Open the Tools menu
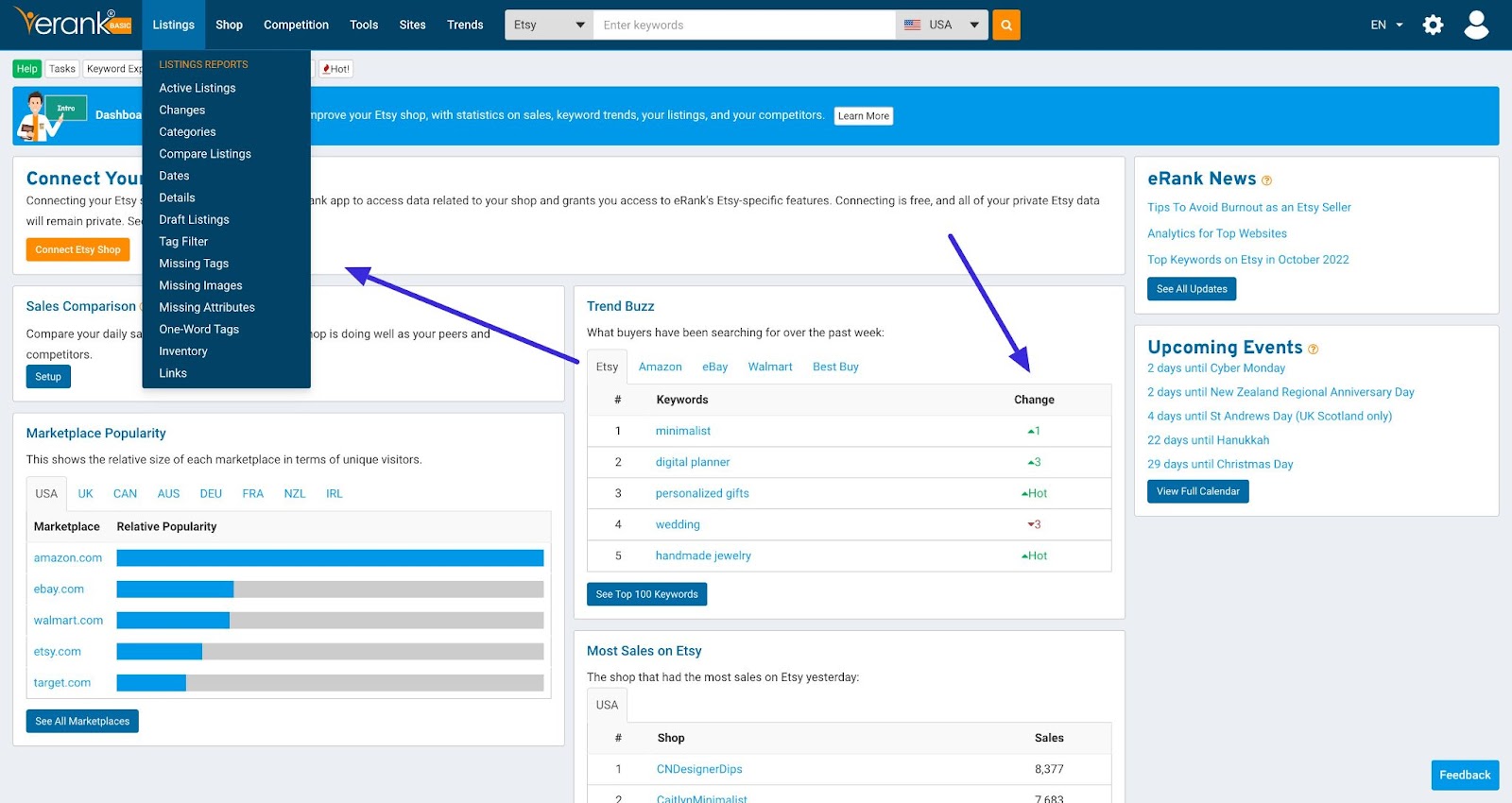This screenshot has height=803, width=1512. tap(364, 25)
